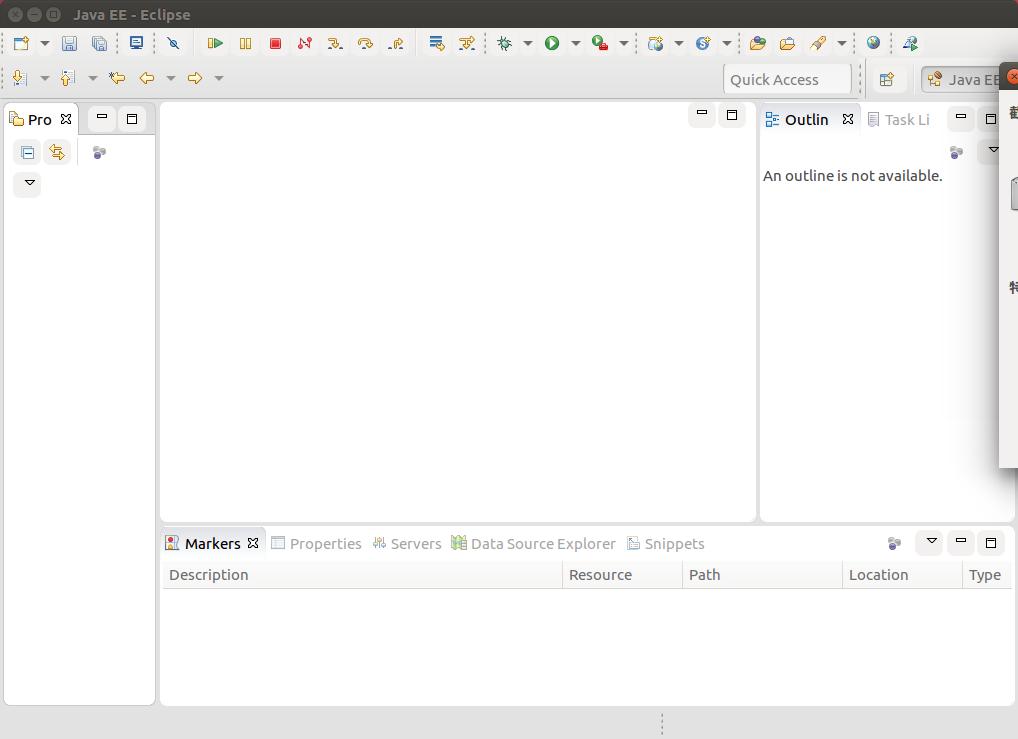
Task: Click the Open Perspective icon
Action: click(x=886, y=80)
